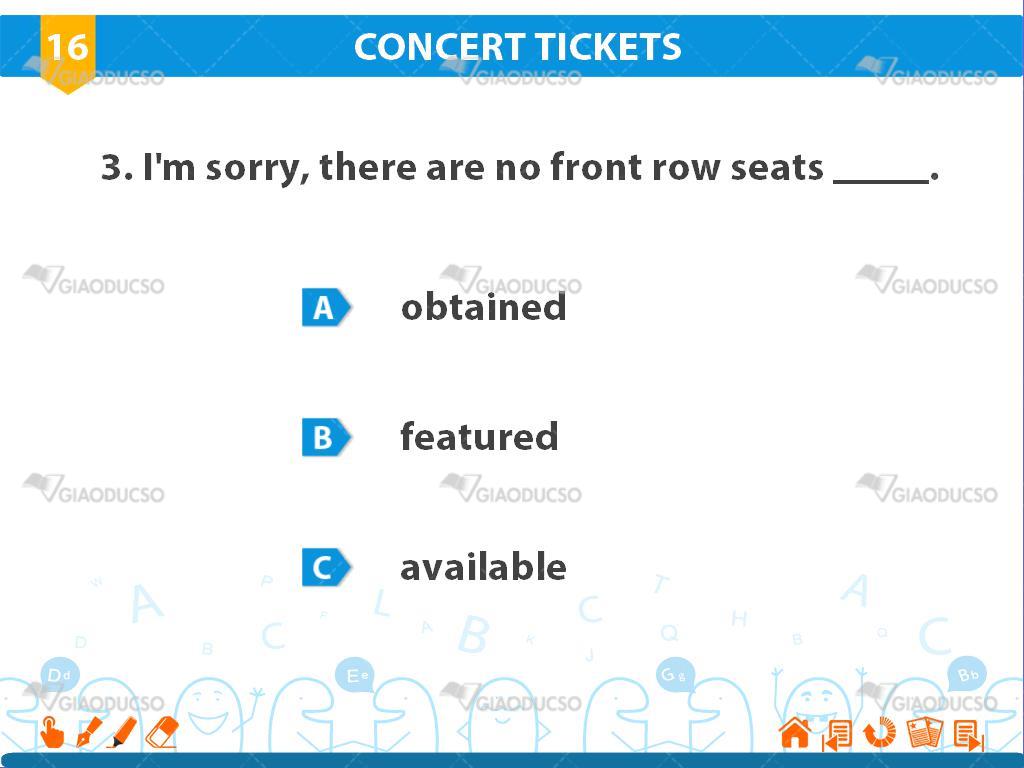The height and width of the screenshot is (768, 1024).
Task: Select the hand pointer tool
Action: 52,732
